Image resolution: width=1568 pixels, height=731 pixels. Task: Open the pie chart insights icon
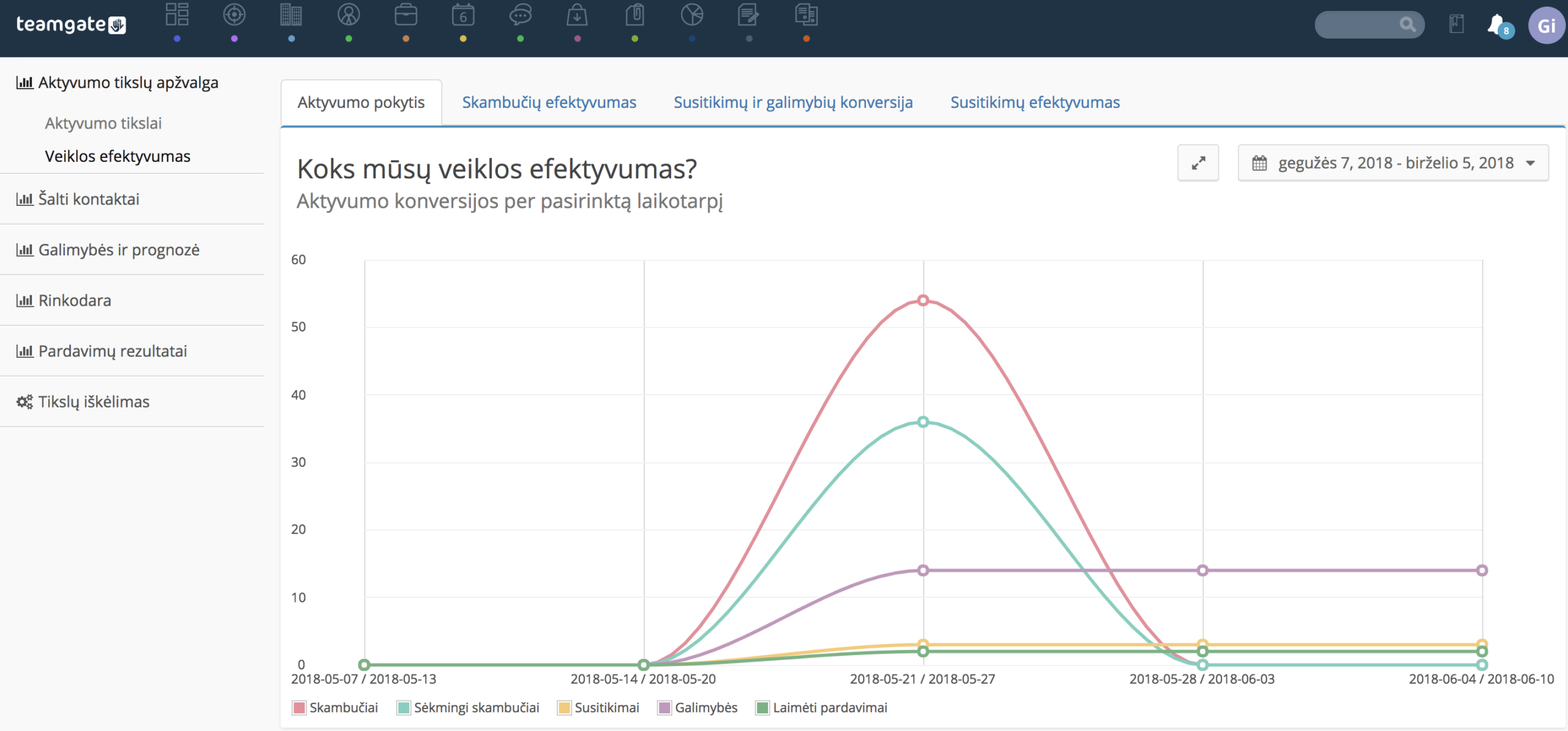(x=692, y=15)
